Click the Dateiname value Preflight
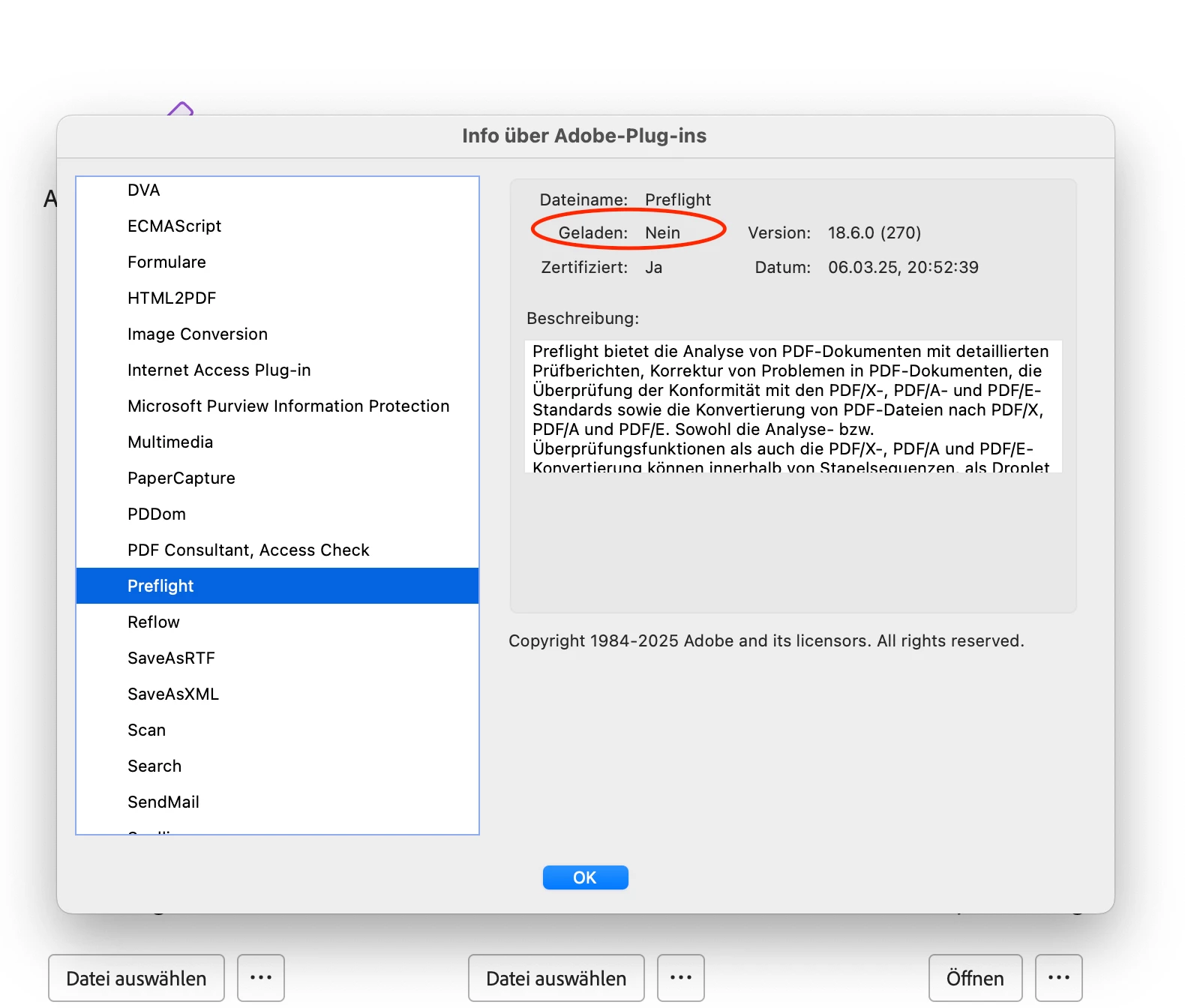Viewport: 1185px width, 1008px height. click(x=678, y=199)
